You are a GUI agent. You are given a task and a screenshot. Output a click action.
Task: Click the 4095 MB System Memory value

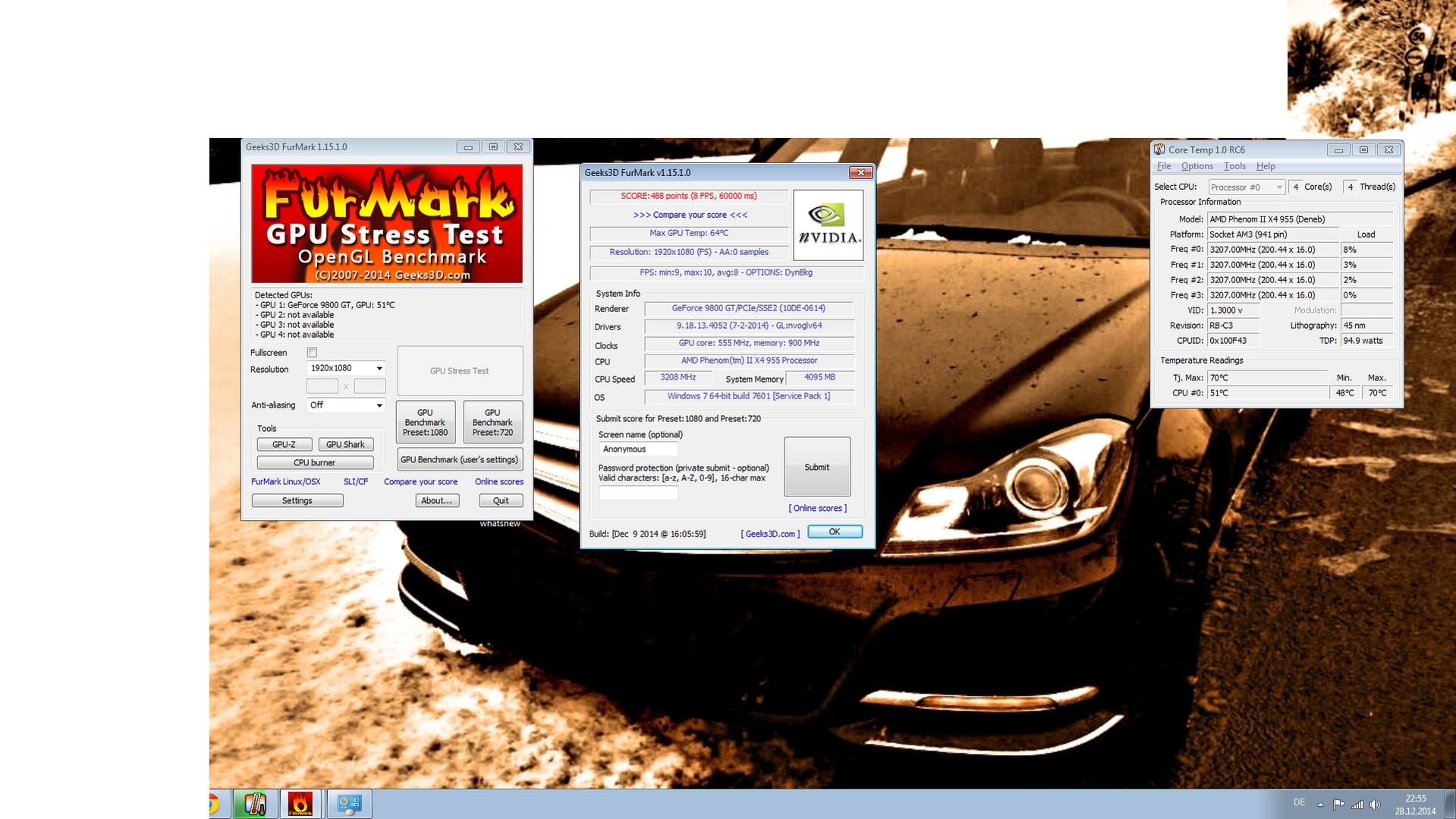click(819, 377)
